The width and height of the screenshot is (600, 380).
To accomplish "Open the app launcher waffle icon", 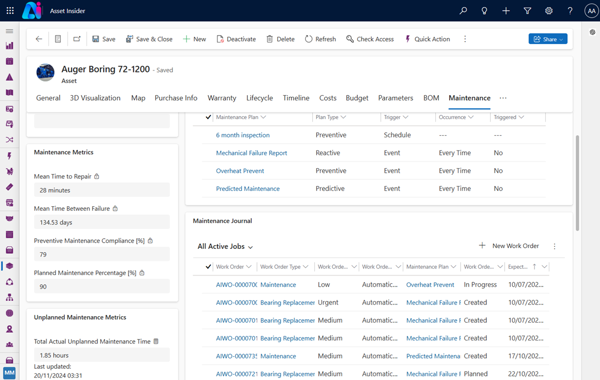I will pos(10,11).
